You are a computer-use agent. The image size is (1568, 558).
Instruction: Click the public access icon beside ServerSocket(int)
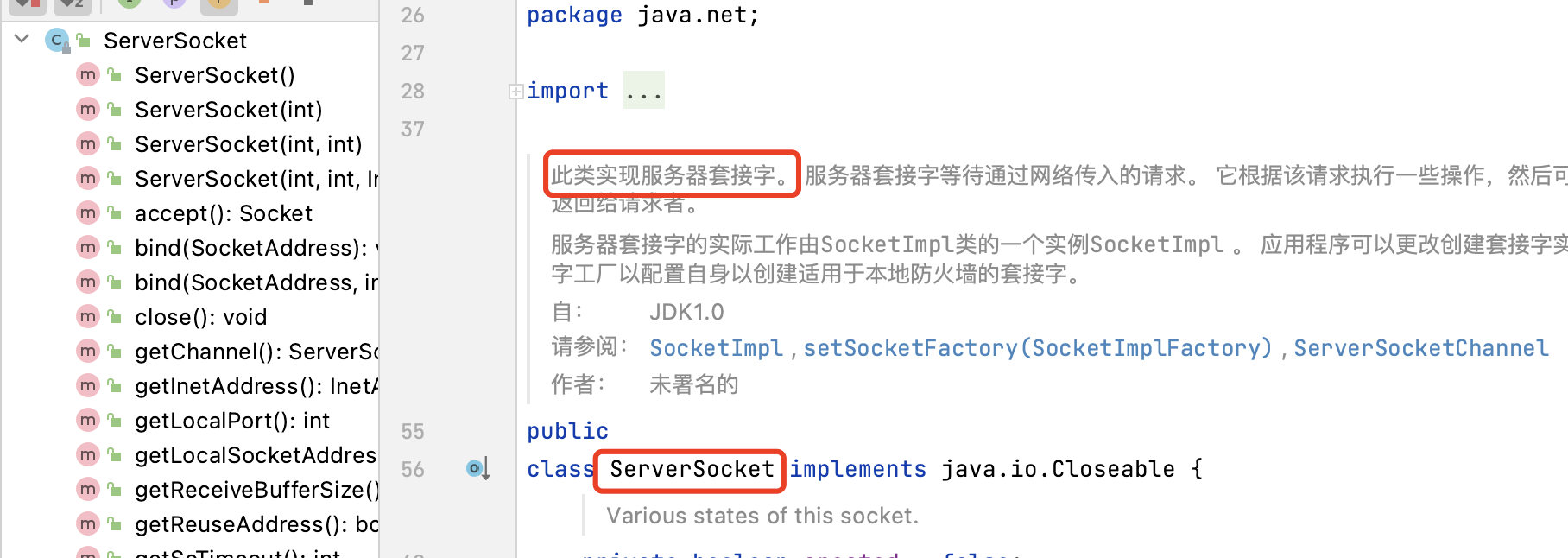114,110
